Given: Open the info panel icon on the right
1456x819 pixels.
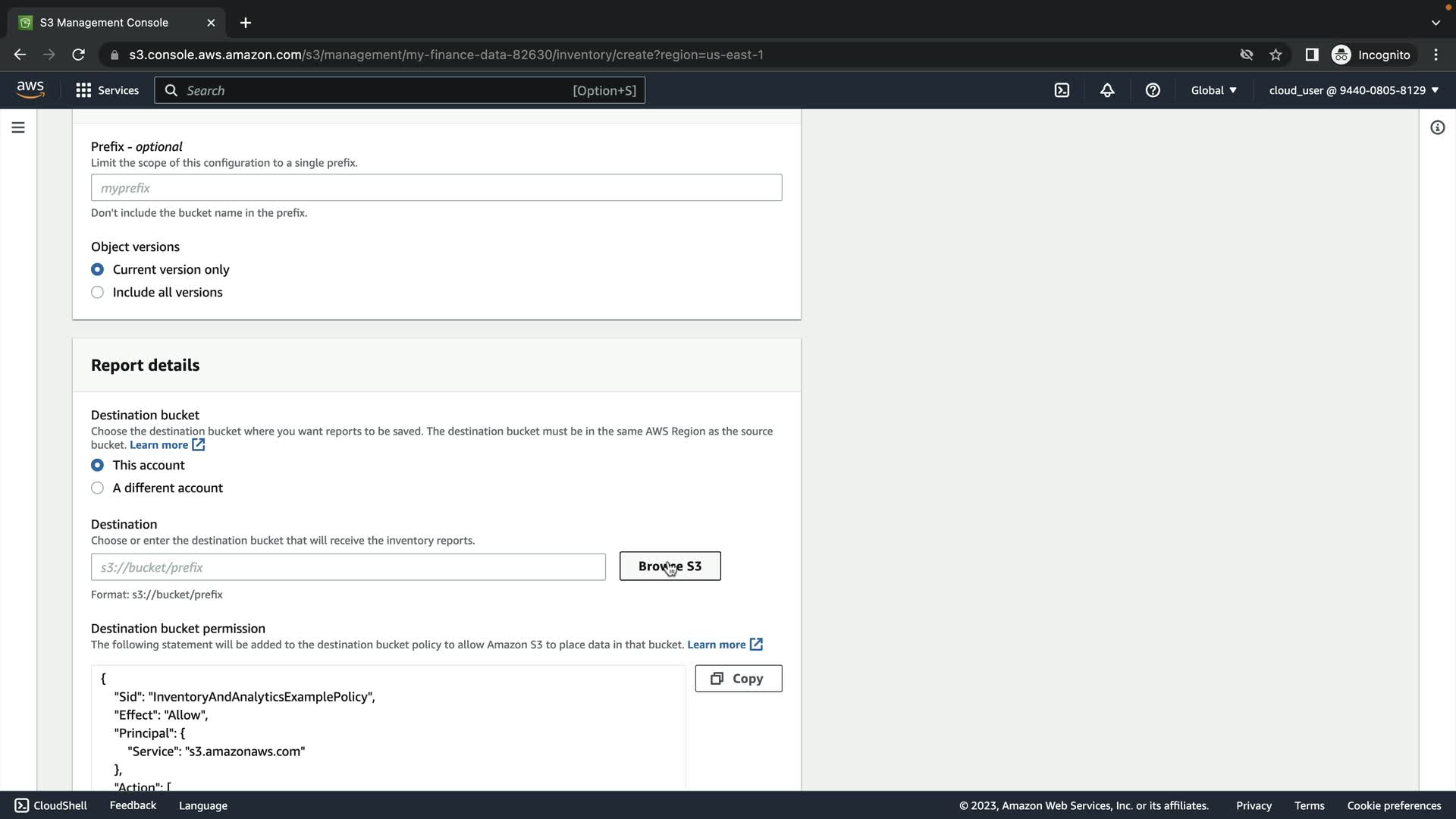Looking at the screenshot, I should [x=1437, y=127].
